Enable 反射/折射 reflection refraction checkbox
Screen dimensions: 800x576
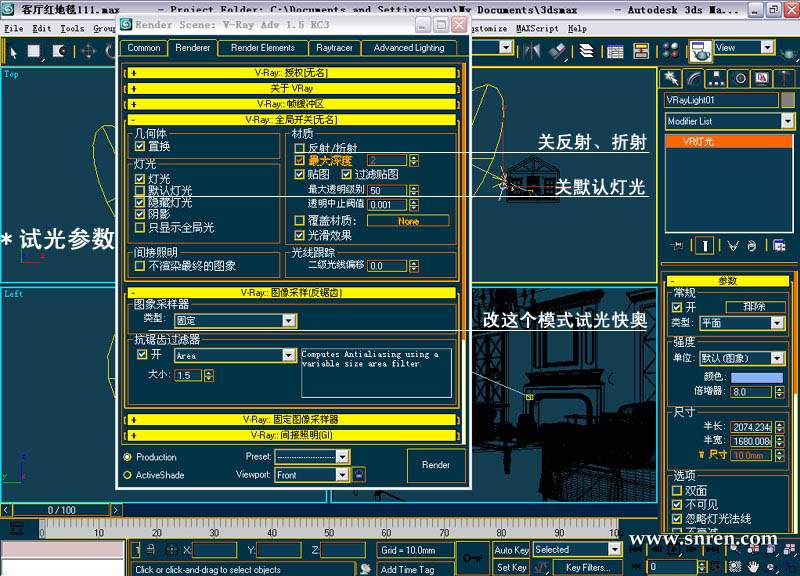pyautogui.click(x=299, y=148)
